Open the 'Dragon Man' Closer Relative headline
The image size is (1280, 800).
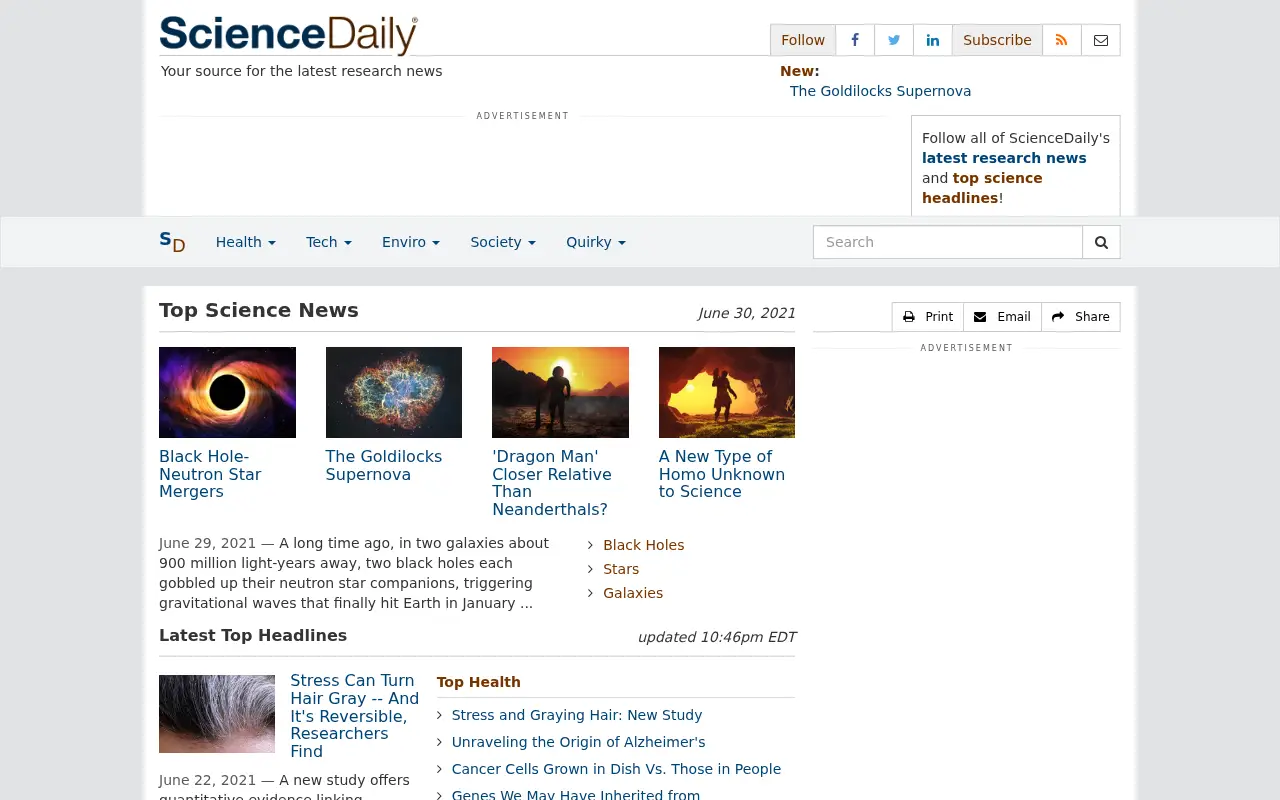click(x=551, y=483)
